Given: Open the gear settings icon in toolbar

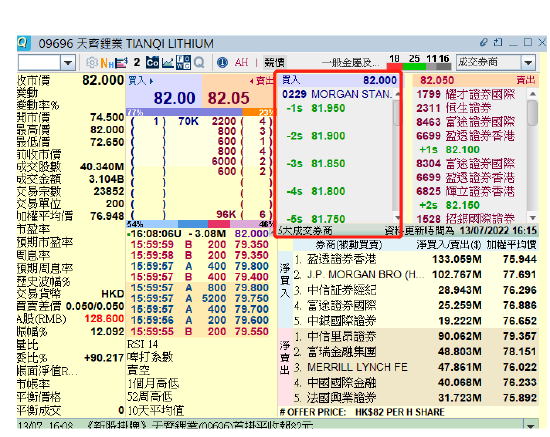Looking at the screenshot, I should (92, 62).
